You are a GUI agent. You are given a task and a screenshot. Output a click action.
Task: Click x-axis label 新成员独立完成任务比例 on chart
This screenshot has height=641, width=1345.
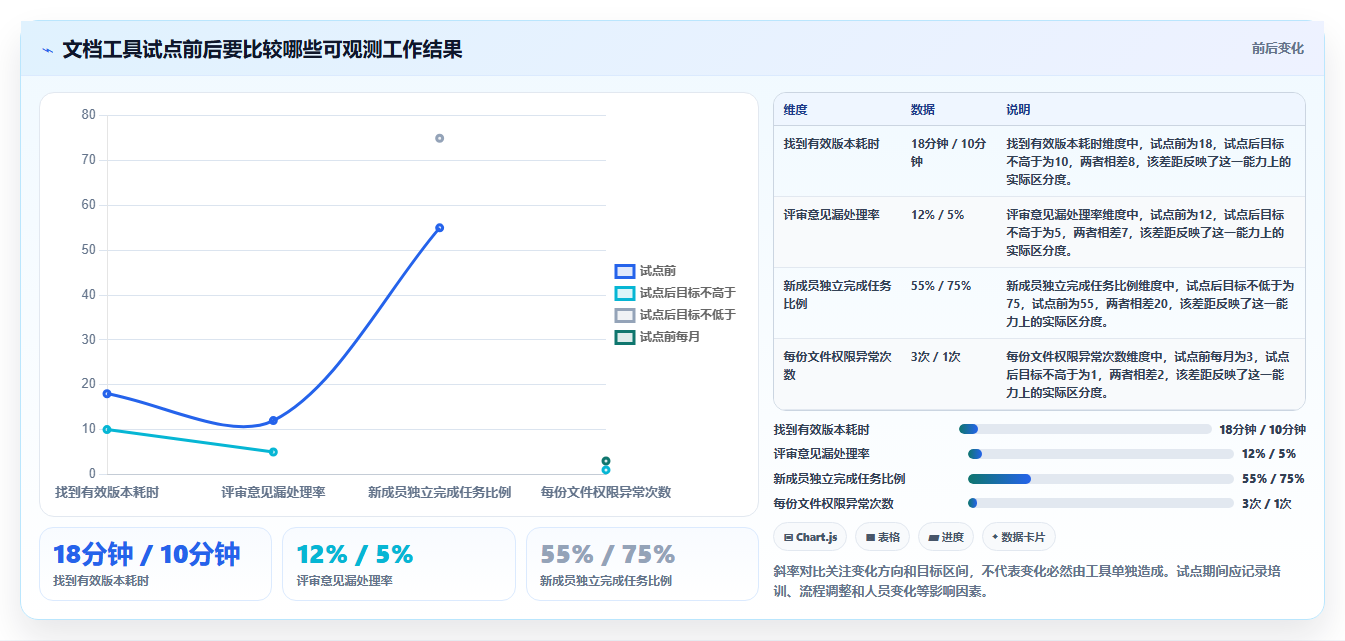439,492
